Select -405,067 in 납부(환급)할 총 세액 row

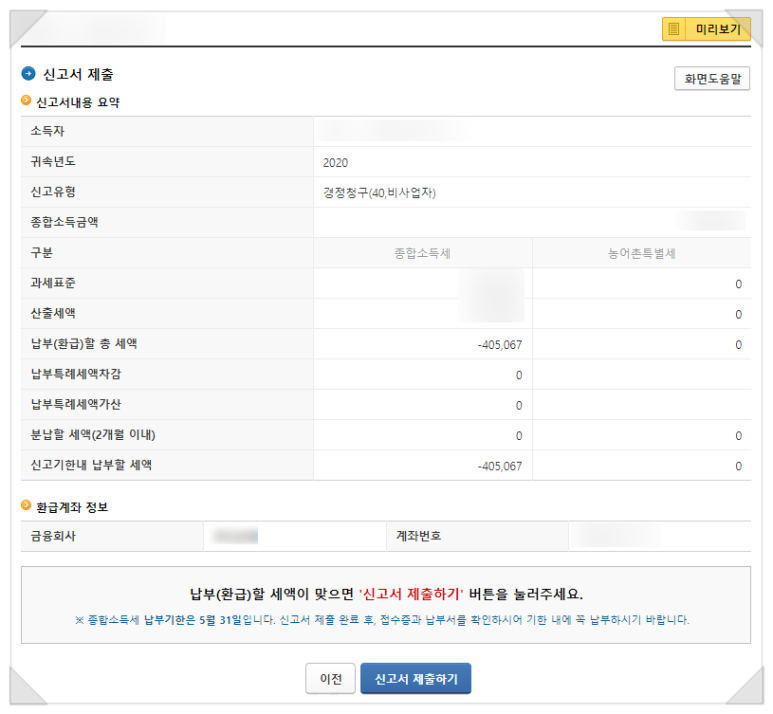499,345
